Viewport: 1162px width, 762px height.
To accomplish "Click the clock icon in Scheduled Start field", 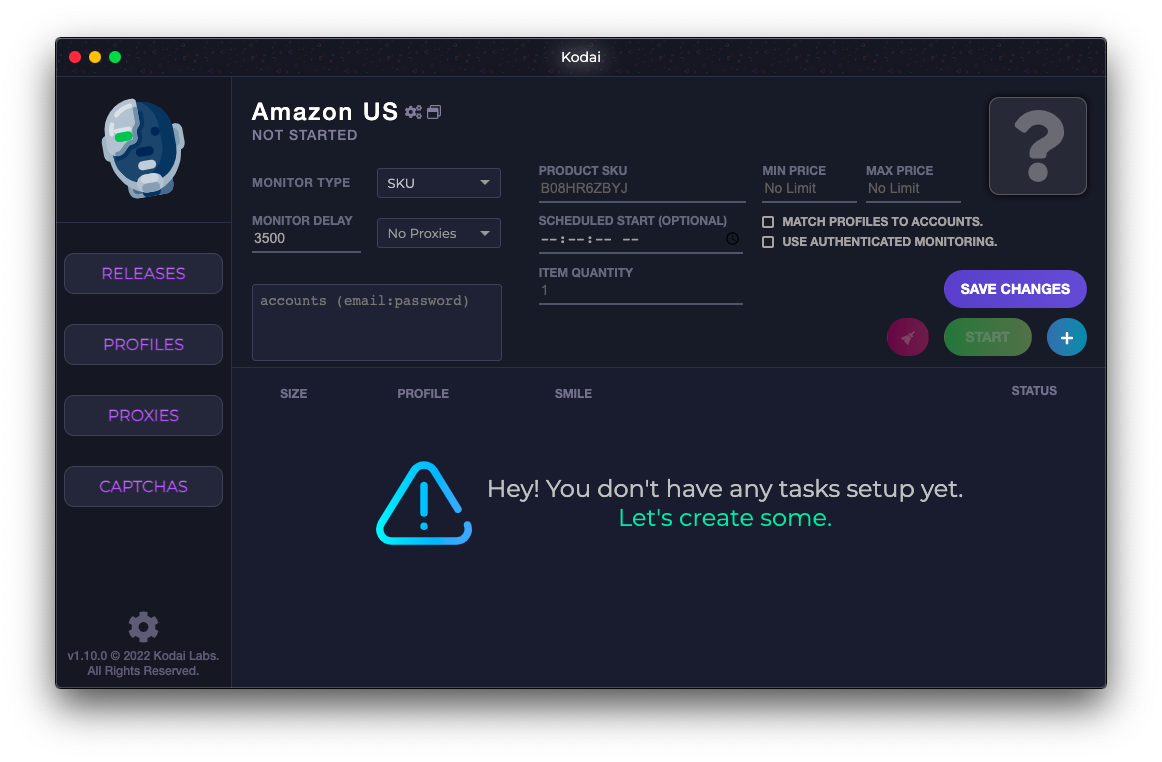I will tap(732, 239).
